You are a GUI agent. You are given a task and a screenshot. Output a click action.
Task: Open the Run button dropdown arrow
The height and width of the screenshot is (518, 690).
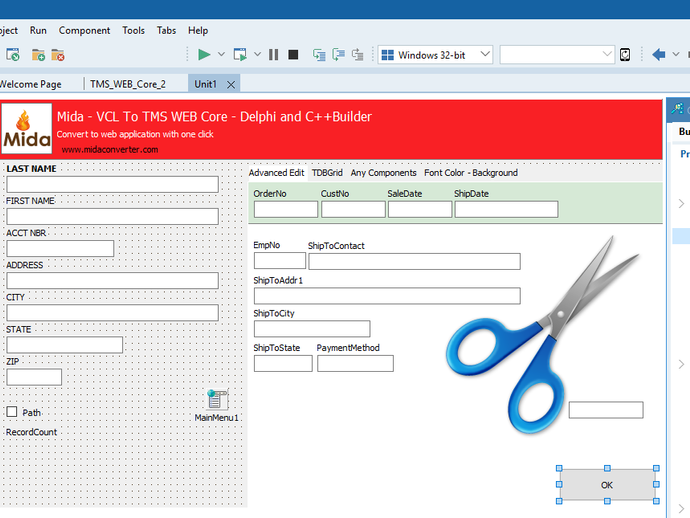[x=221, y=55]
